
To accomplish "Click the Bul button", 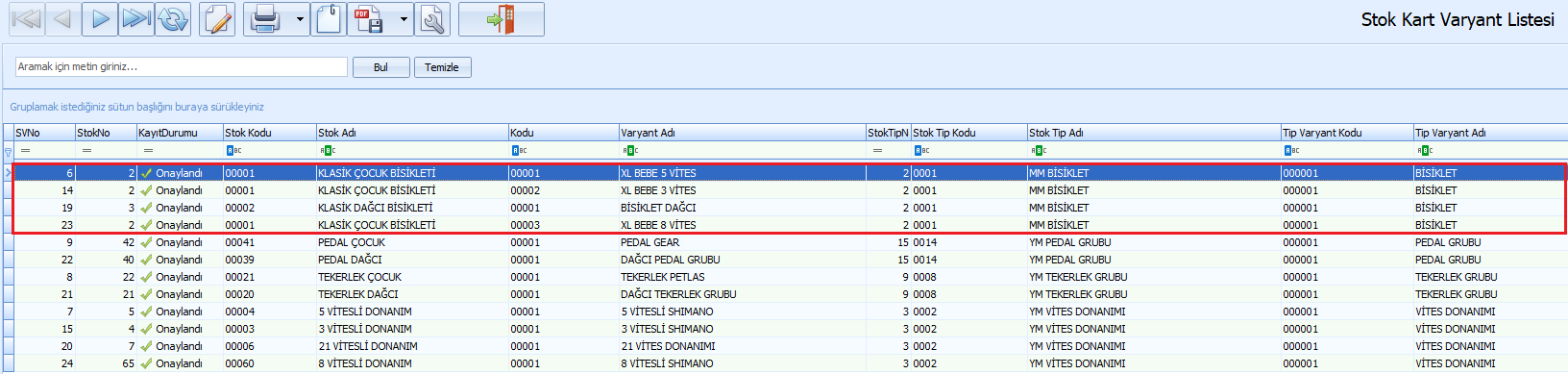I will pyautogui.click(x=380, y=67).
